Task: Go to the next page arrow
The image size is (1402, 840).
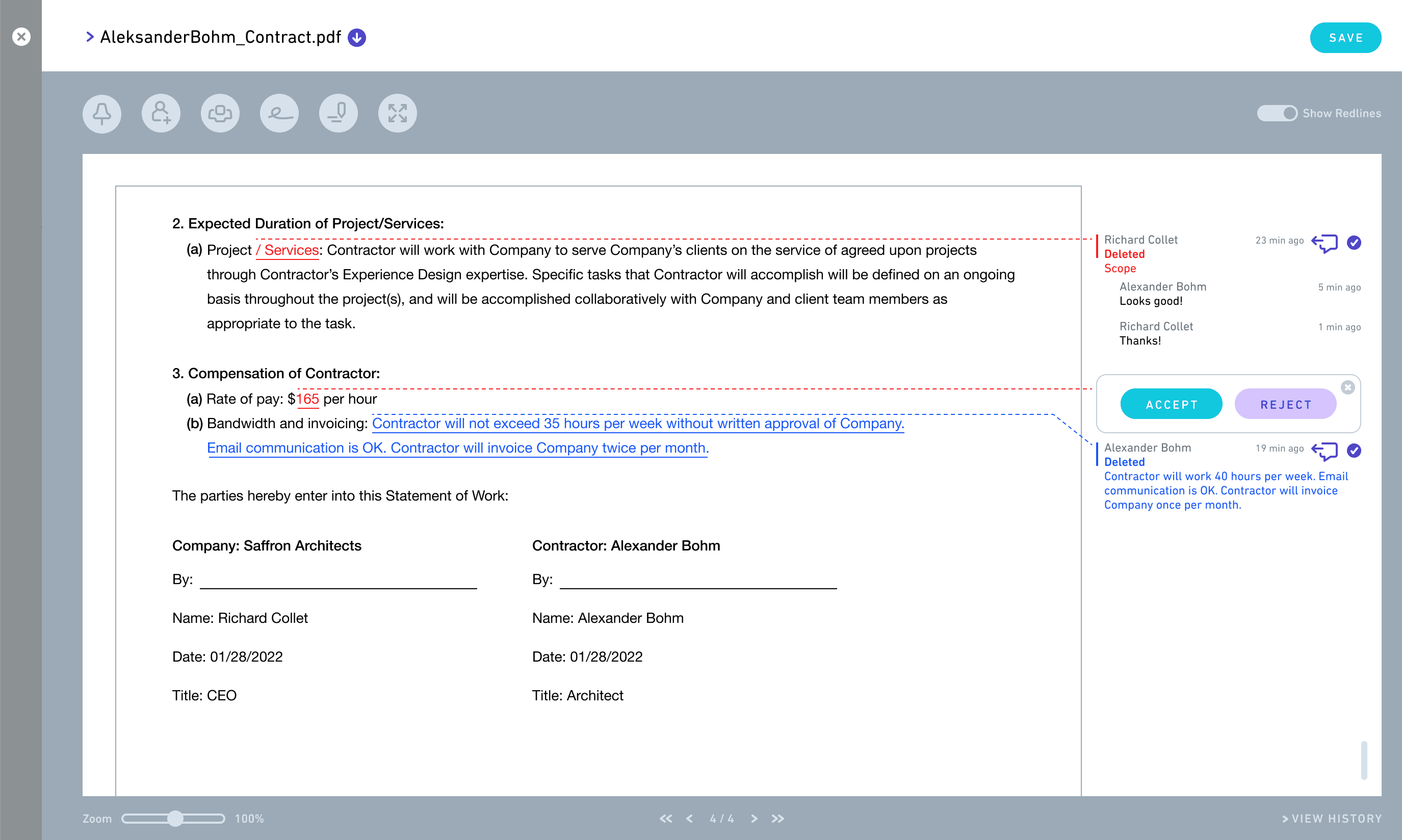Action: (754, 819)
